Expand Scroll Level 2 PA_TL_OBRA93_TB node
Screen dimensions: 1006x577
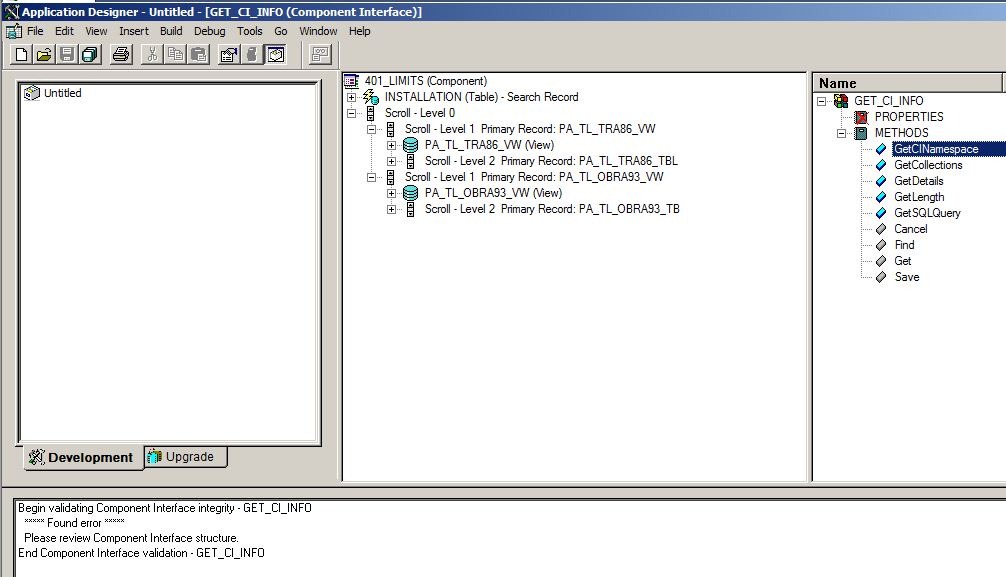click(x=391, y=209)
